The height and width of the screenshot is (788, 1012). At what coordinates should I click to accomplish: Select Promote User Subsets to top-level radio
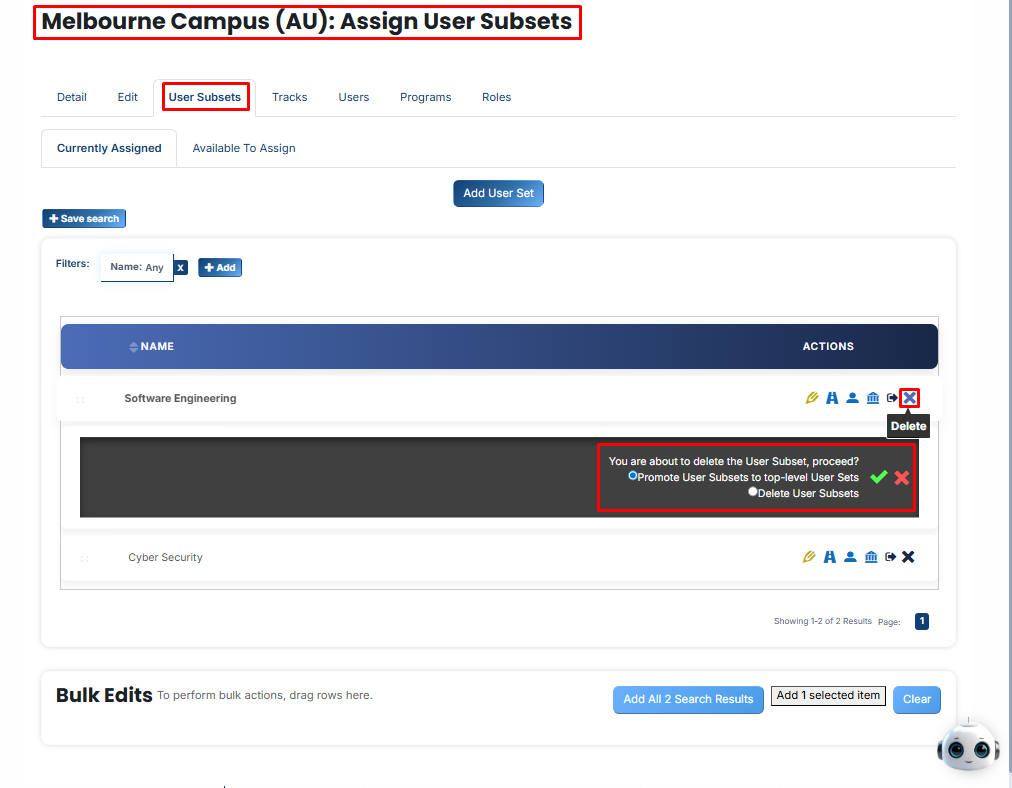tap(632, 476)
